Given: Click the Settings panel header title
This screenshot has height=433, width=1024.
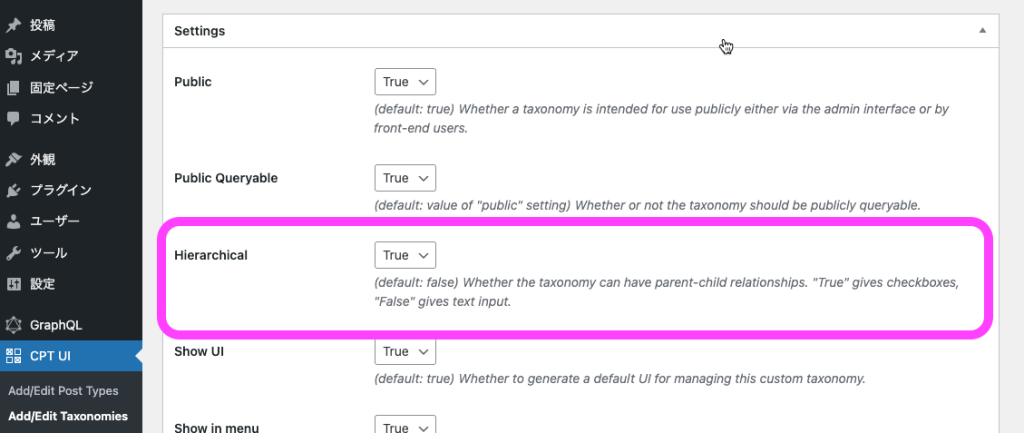Looking at the screenshot, I should point(200,31).
